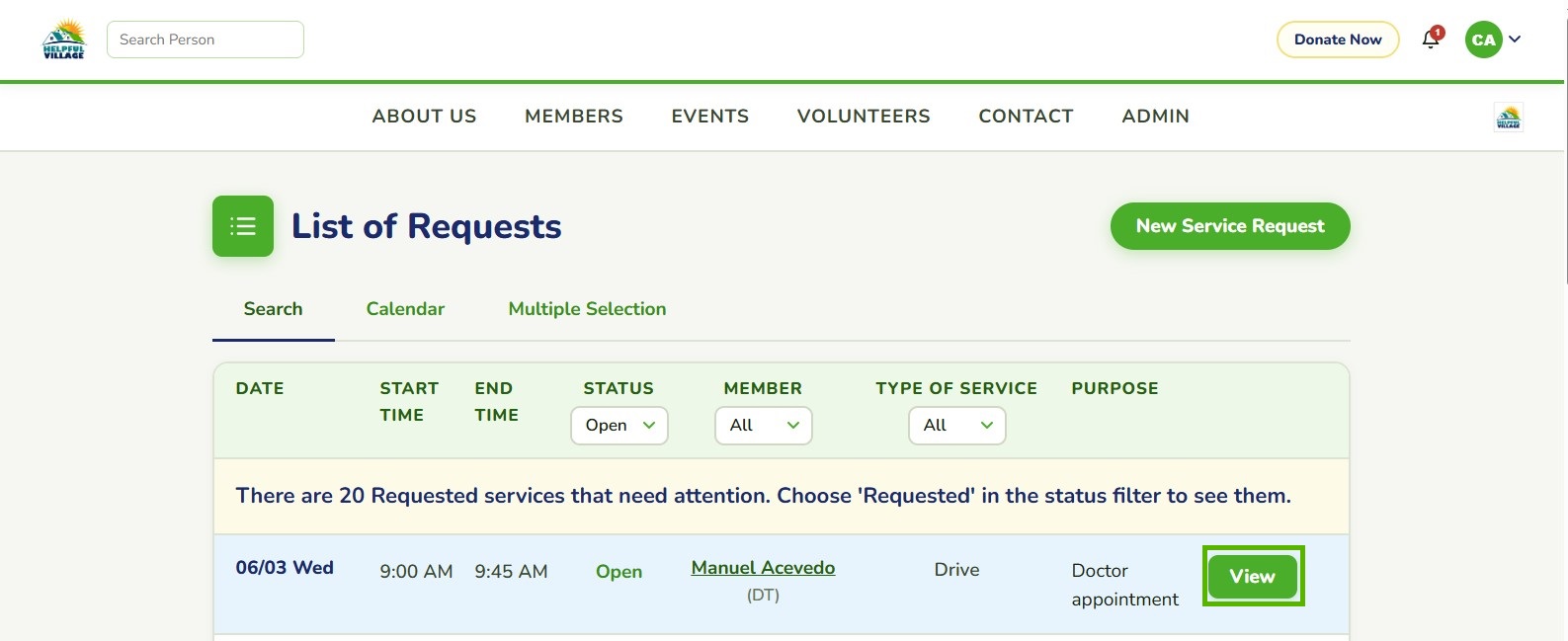Switch to the Calendar tab
Viewport: 1568px width, 641px height.
click(x=405, y=309)
